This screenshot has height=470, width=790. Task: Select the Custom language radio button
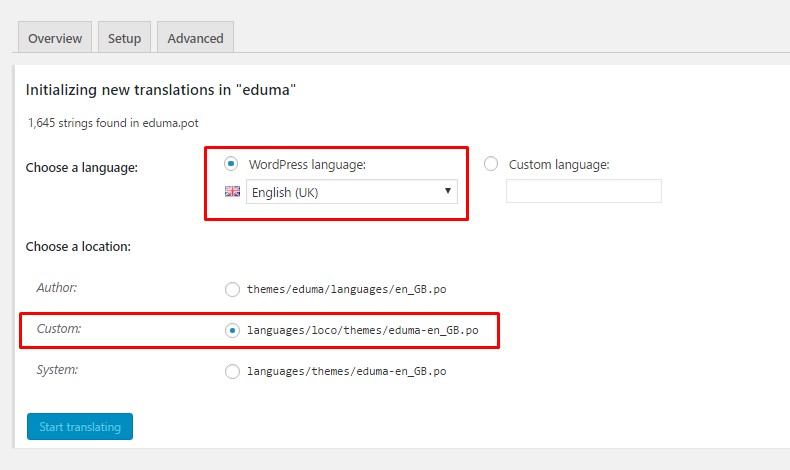pyautogui.click(x=491, y=164)
